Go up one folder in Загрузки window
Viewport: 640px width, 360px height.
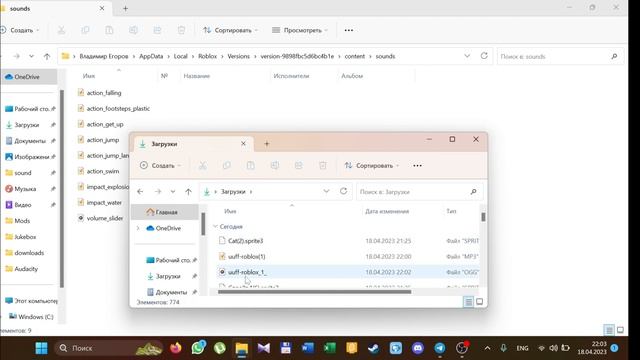(x=188, y=191)
